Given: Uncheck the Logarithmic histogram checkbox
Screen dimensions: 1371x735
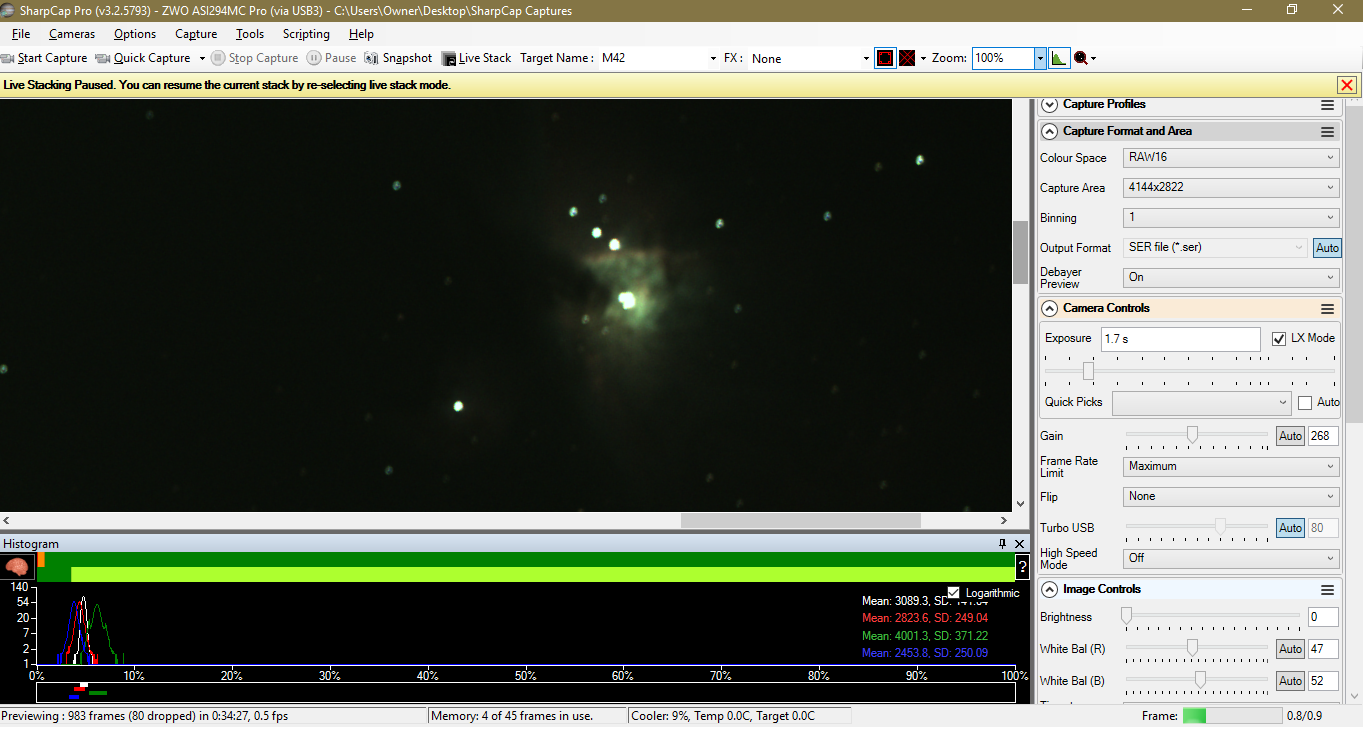Looking at the screenshot, I should pos(953,593).
